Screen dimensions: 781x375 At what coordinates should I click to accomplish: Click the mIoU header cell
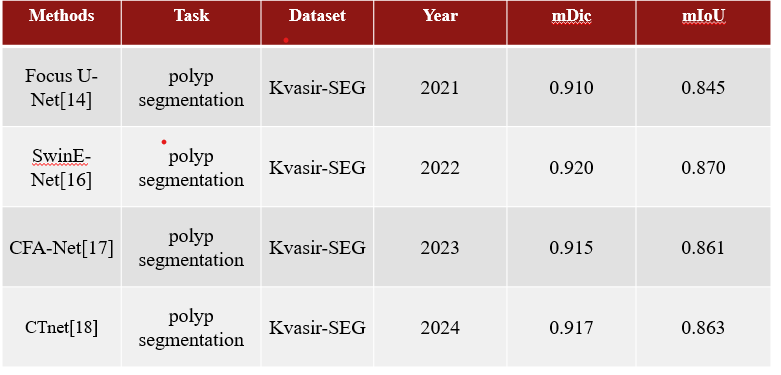[703, 23]
